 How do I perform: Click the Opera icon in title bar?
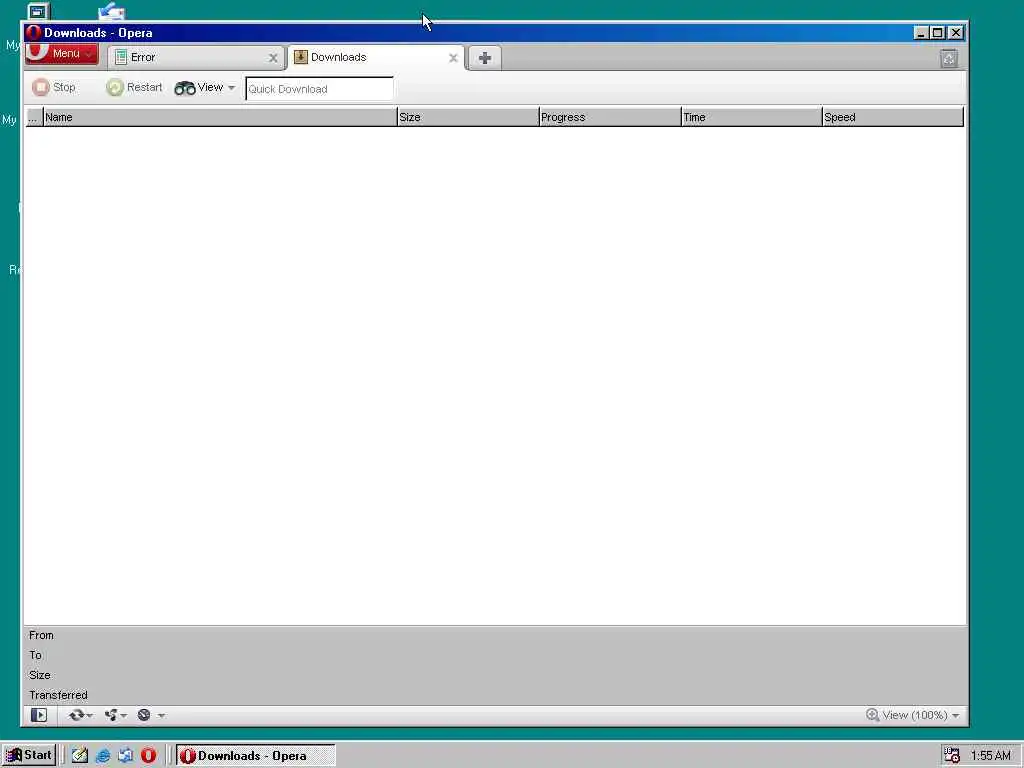point(33,33)
